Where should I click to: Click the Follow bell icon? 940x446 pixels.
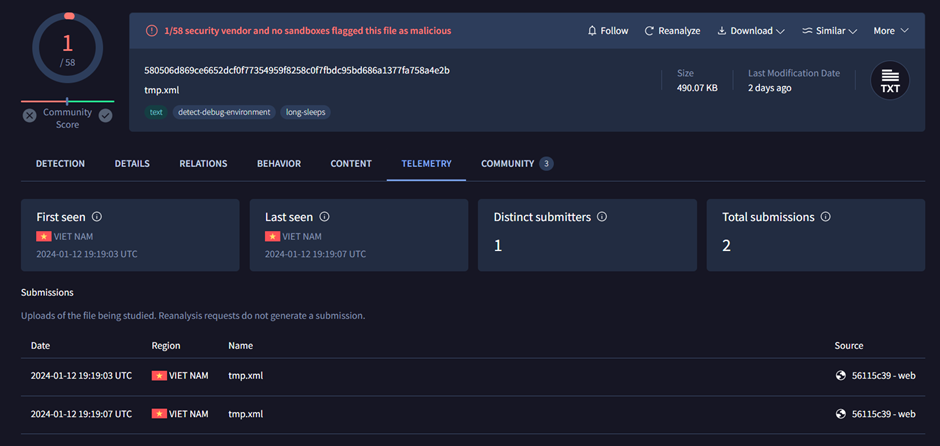[x=592, y=31]
